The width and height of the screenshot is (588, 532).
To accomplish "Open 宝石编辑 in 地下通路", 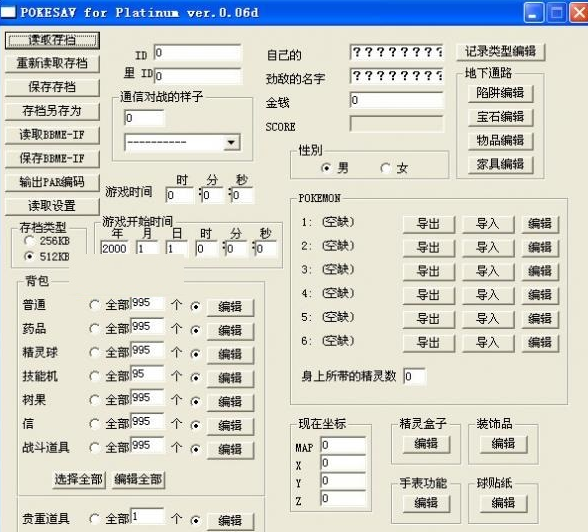I will tap(500, 117).
